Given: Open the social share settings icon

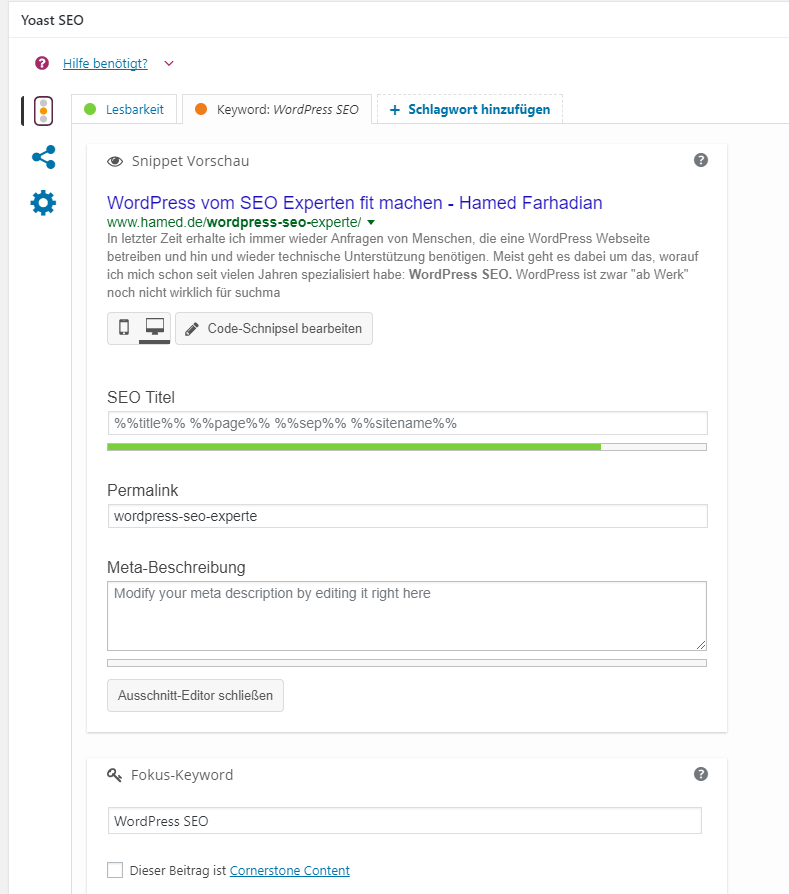Looking at the screenshot, I should point(43,157).
